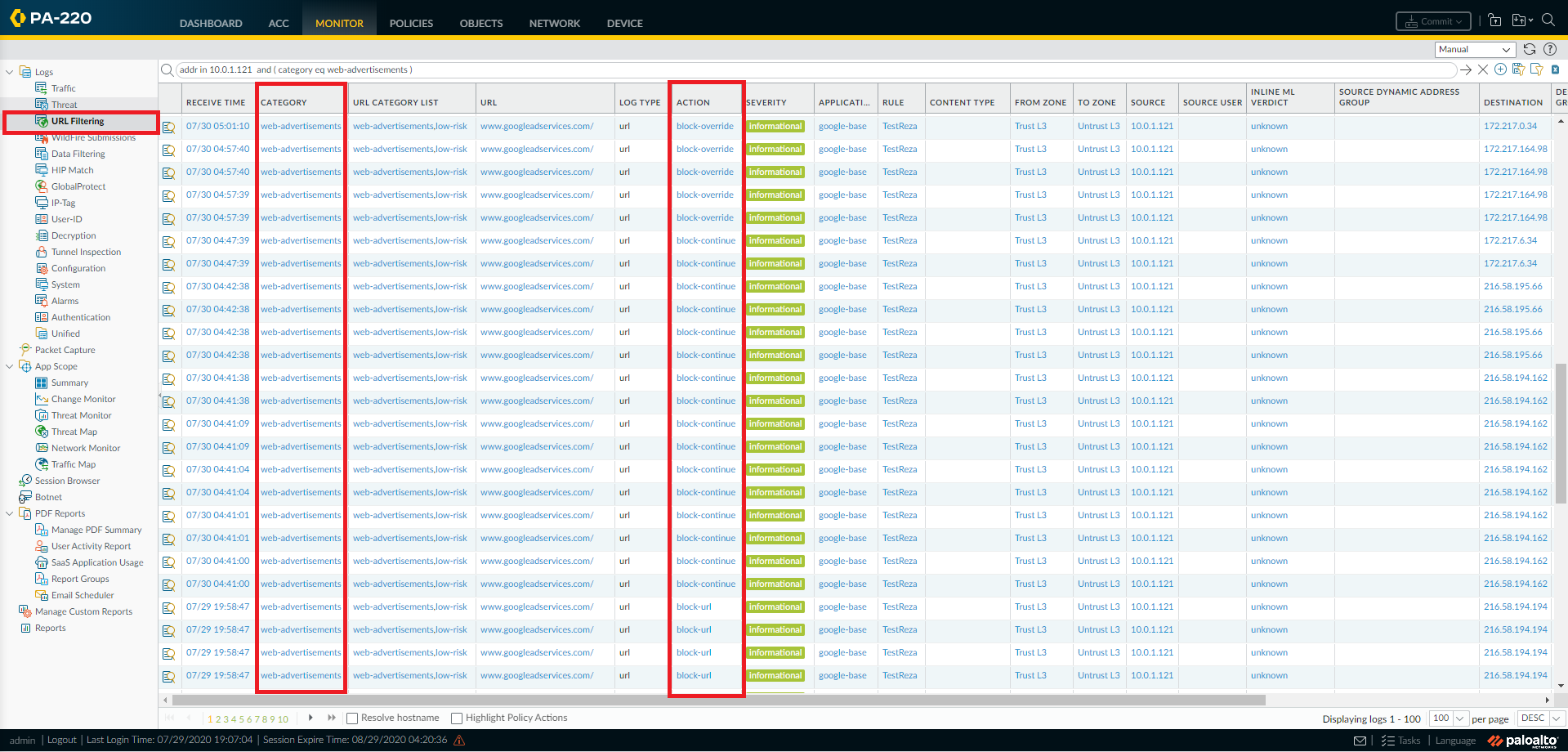Enable the Resolve hostname checkbox

tap(352, 718)
